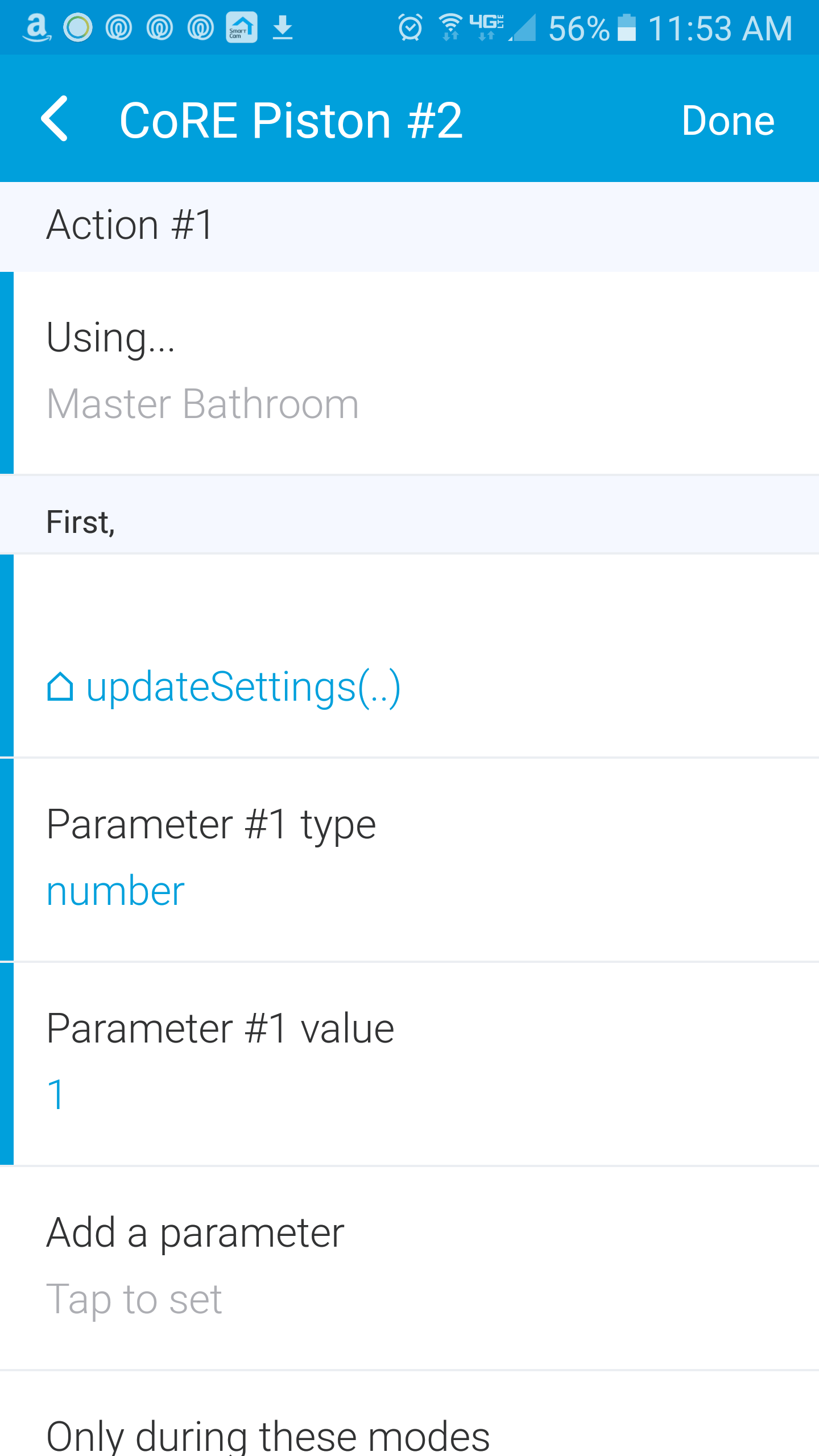Tap the Amazon notification icon
Image resolution: width=819 pixels, height=1456 pixels.
[x=36, y=27]
